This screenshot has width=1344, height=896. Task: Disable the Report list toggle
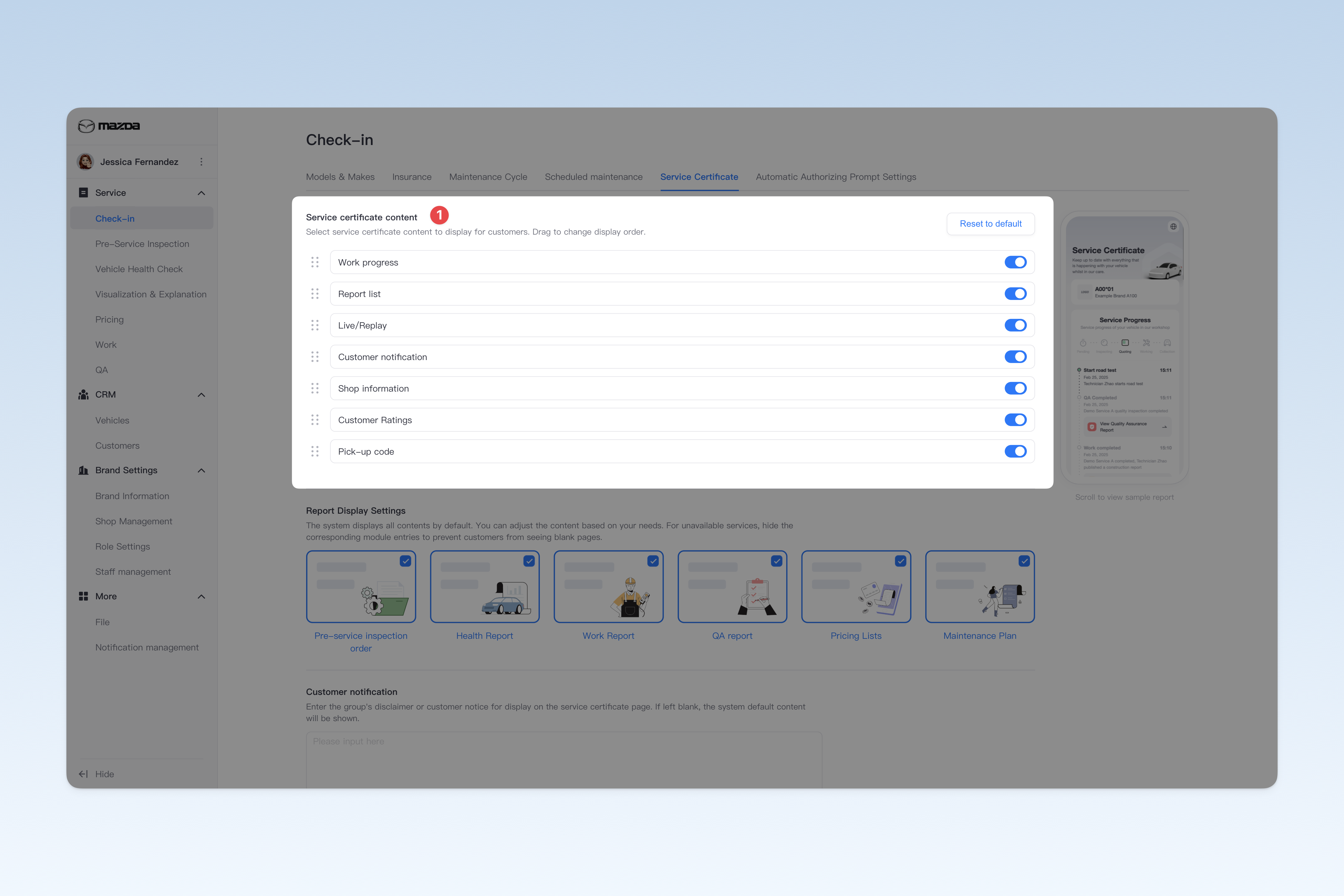(x=1015, y=294)
